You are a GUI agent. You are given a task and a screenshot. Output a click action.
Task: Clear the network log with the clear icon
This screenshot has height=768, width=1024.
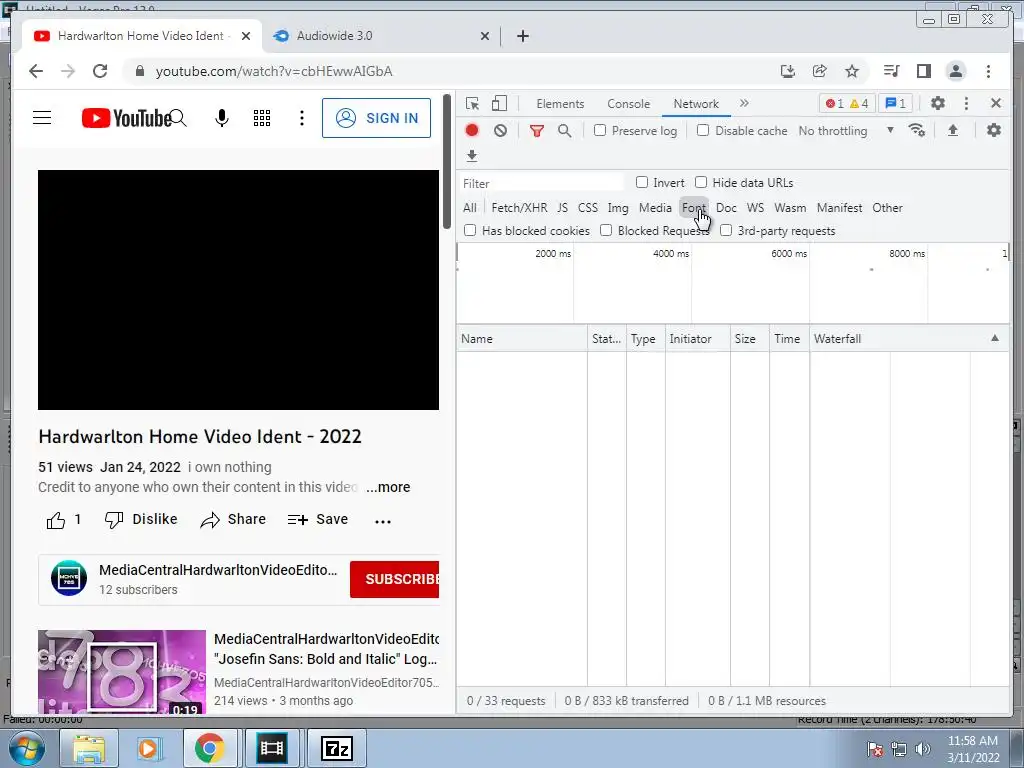pos(500,131)
